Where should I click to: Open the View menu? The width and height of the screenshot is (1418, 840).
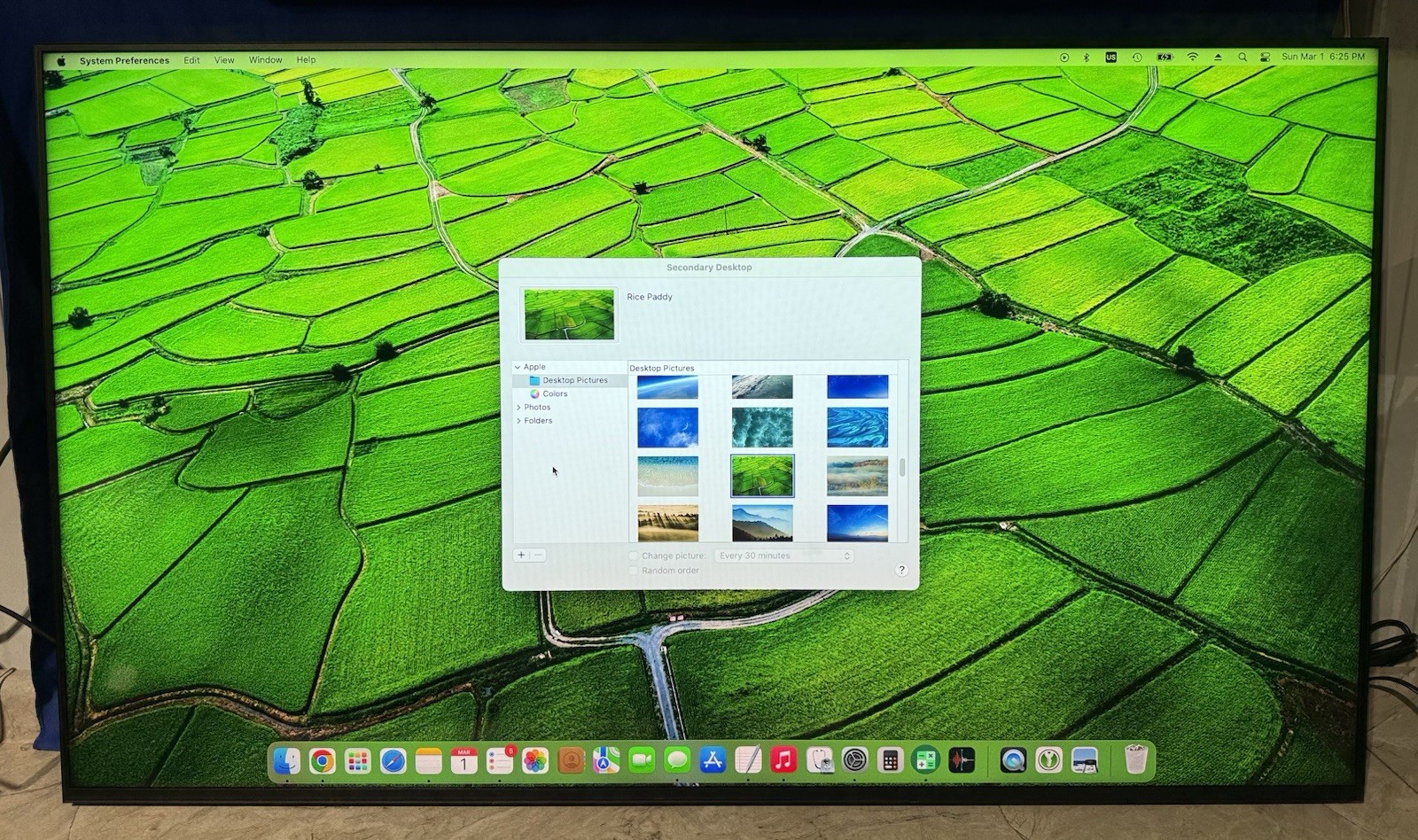(224, 60)
